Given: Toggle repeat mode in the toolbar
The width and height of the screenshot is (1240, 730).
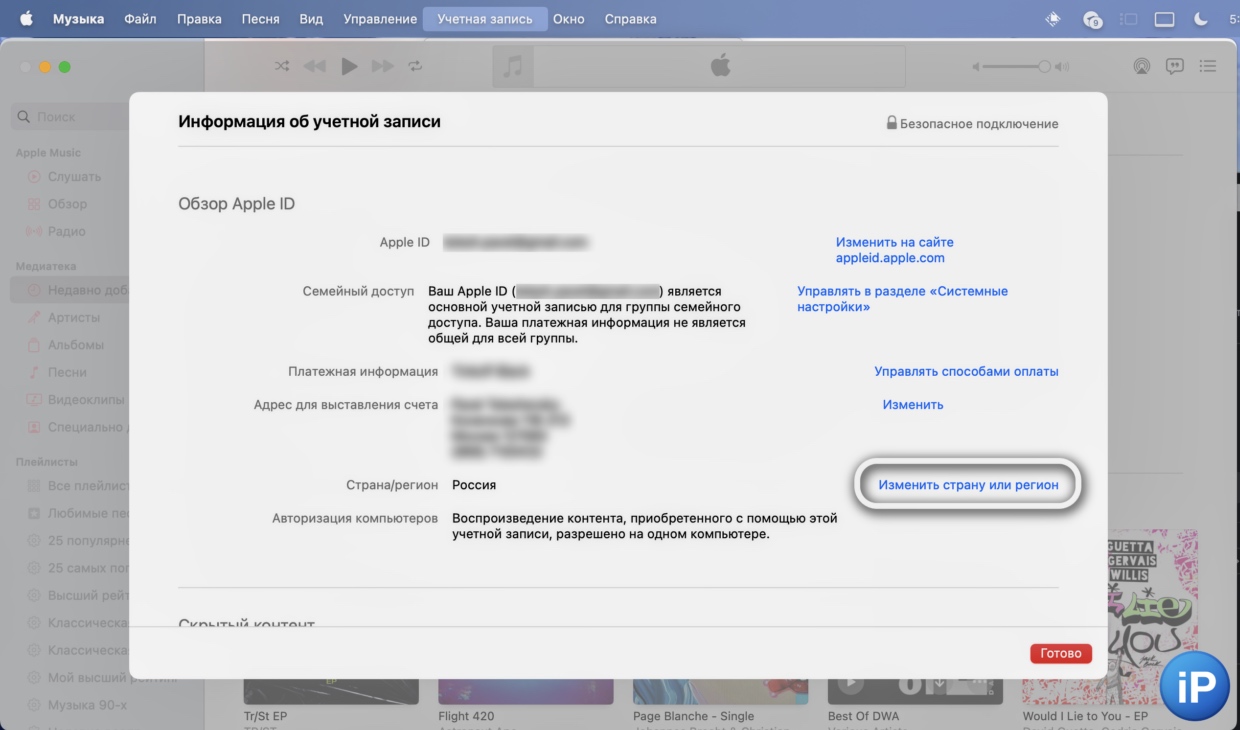Looking at the screenshot, I should 415,66.
